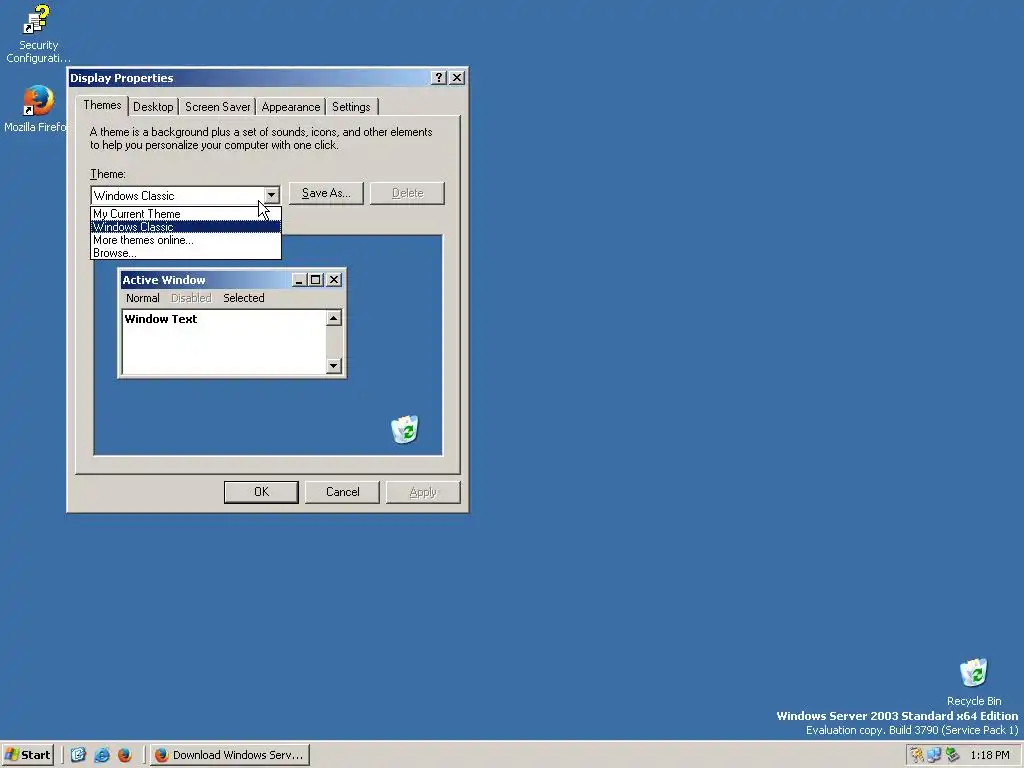Open the Appearance tab
The image size is (1024, 768).
(x=291, y=107)
